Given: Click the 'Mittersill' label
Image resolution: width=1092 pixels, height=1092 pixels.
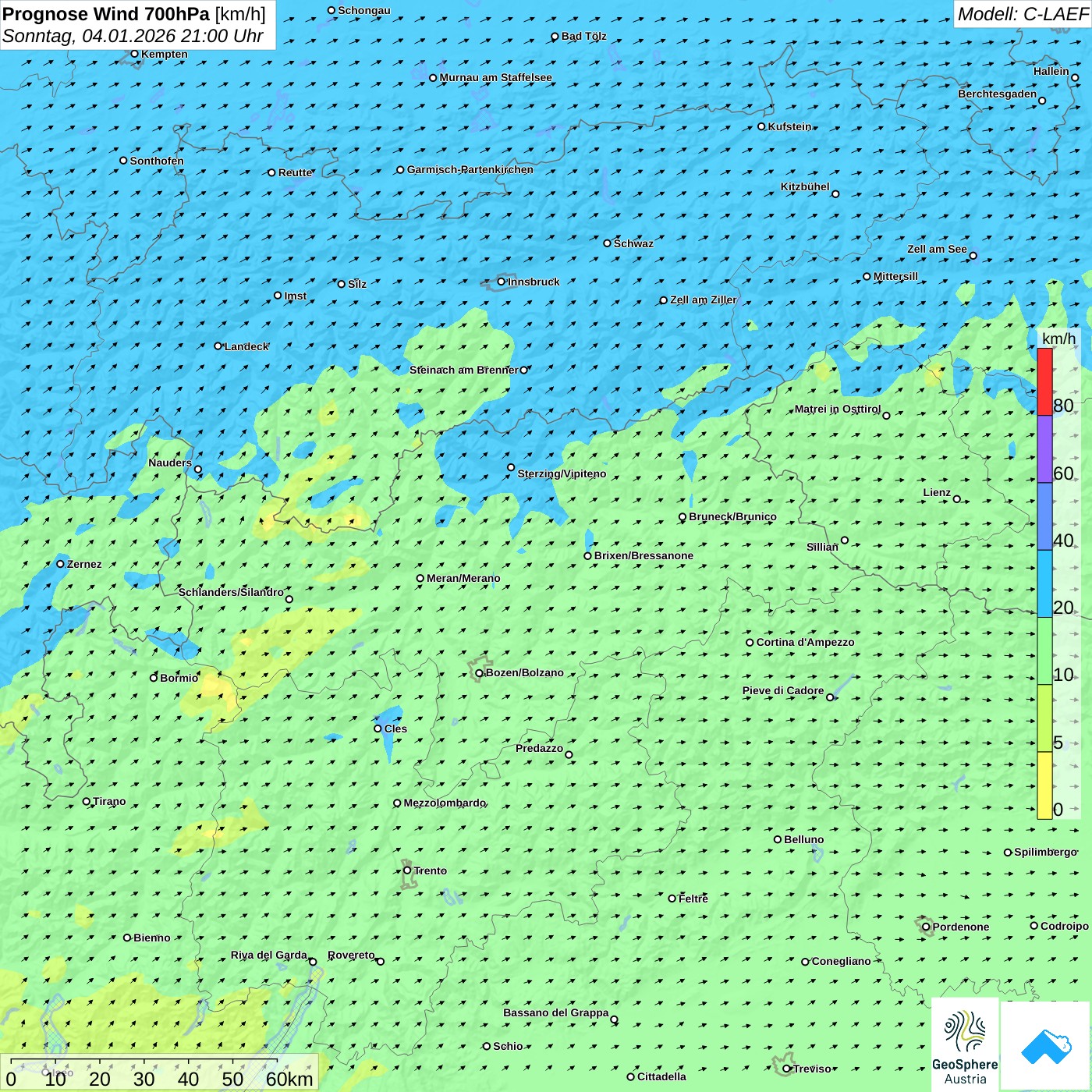Looking at the screenshot, I should pyautogui.click(x=895, y=276).
